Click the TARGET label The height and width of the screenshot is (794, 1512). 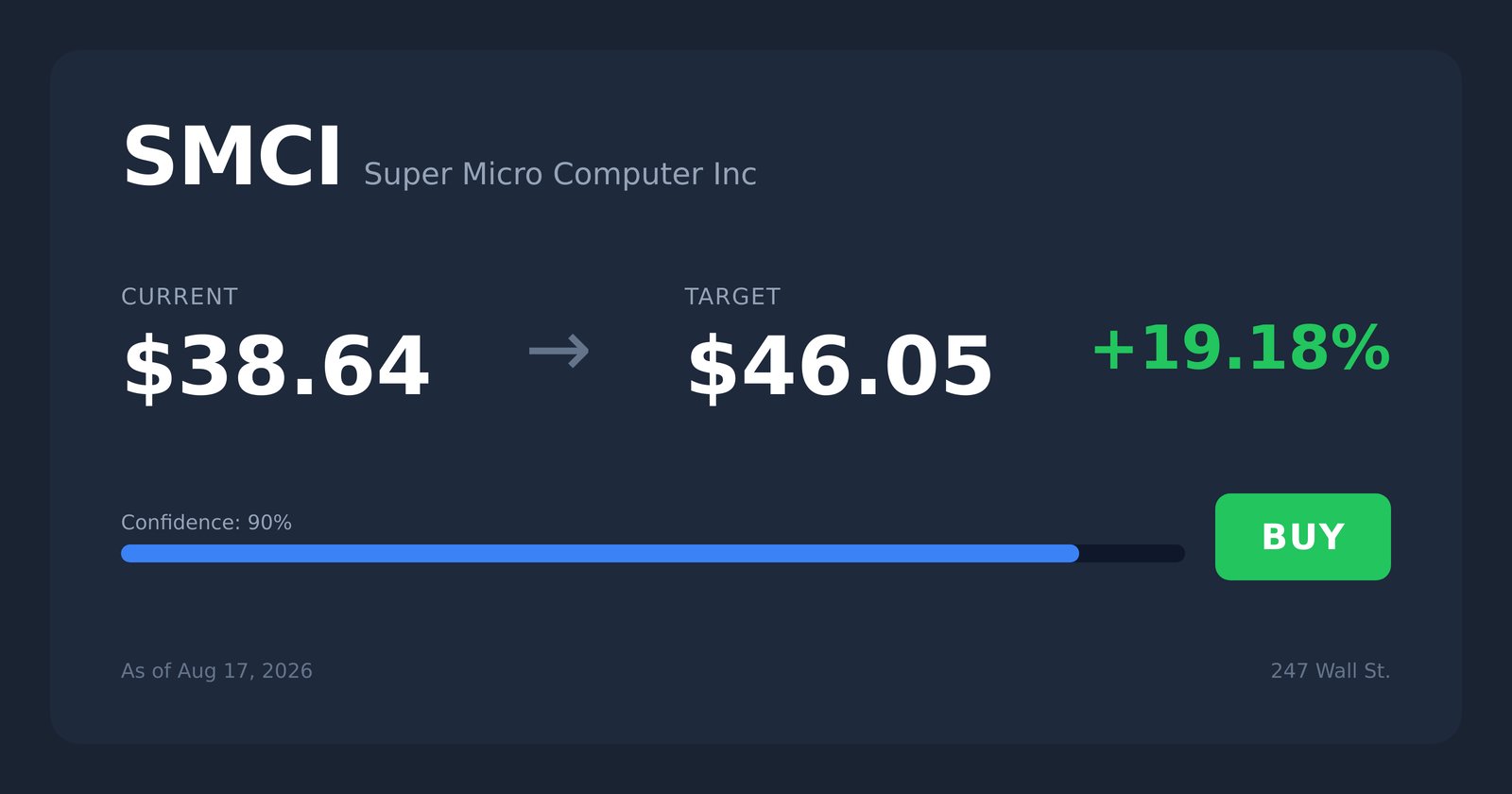click(x=732, y=297)
